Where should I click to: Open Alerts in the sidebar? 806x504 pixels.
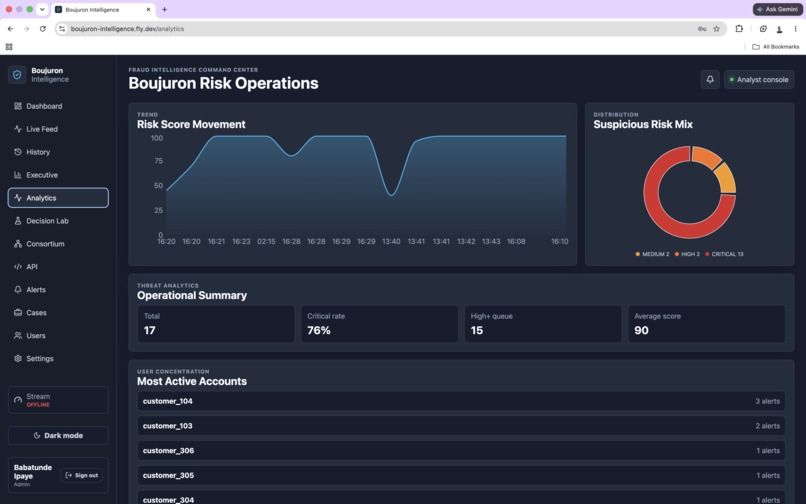(x=58, y=290)
